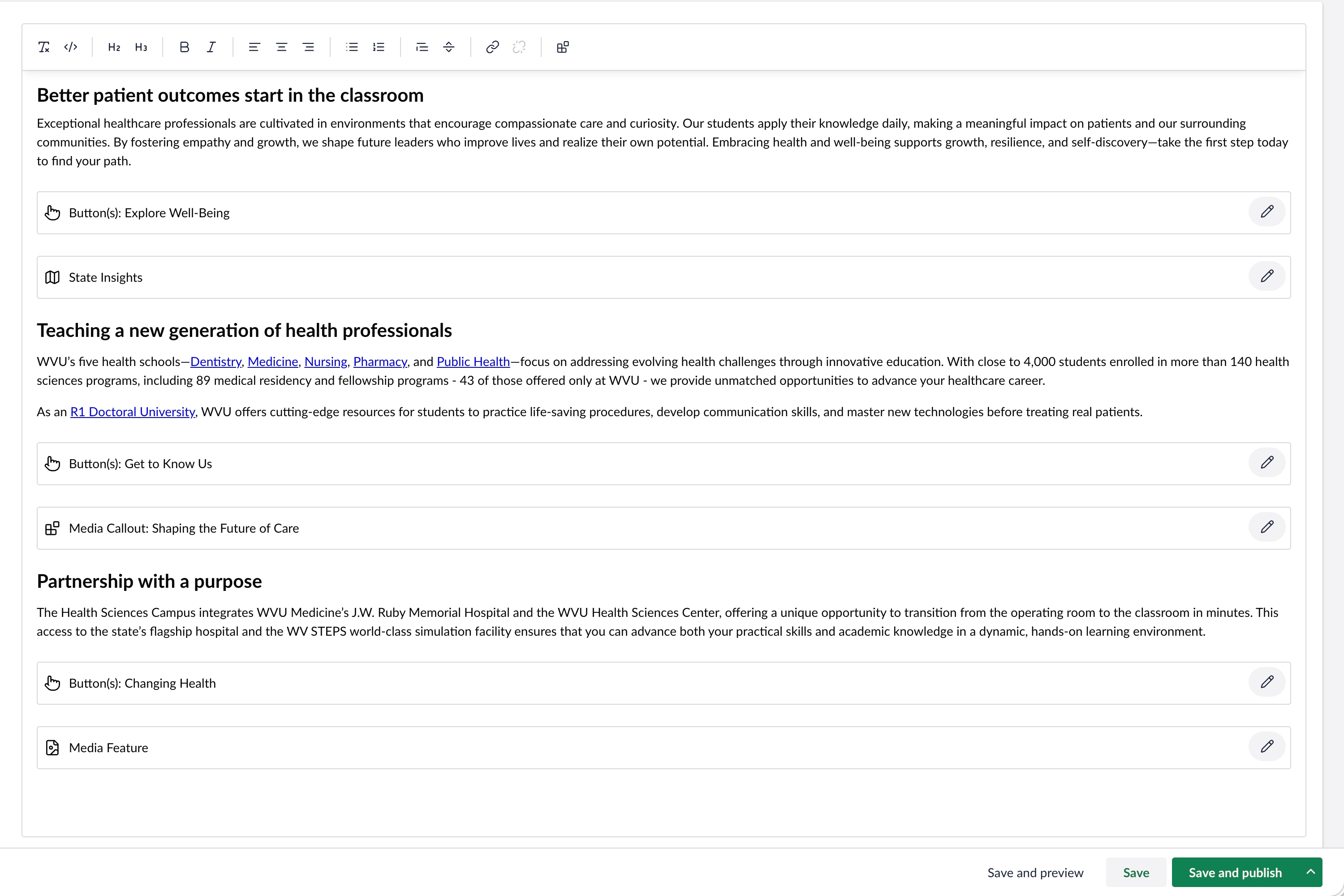
Task: Insert a bulleted list
Action: click(352, 47)
